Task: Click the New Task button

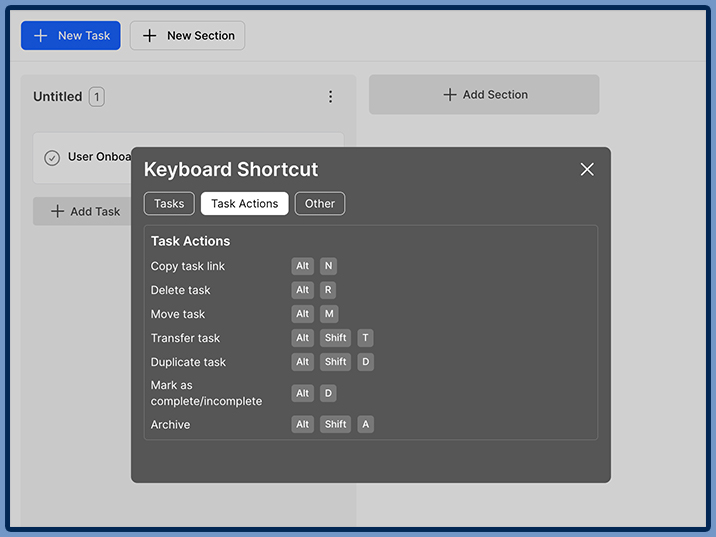Action: pyautogui.click(x=71, y=36)
